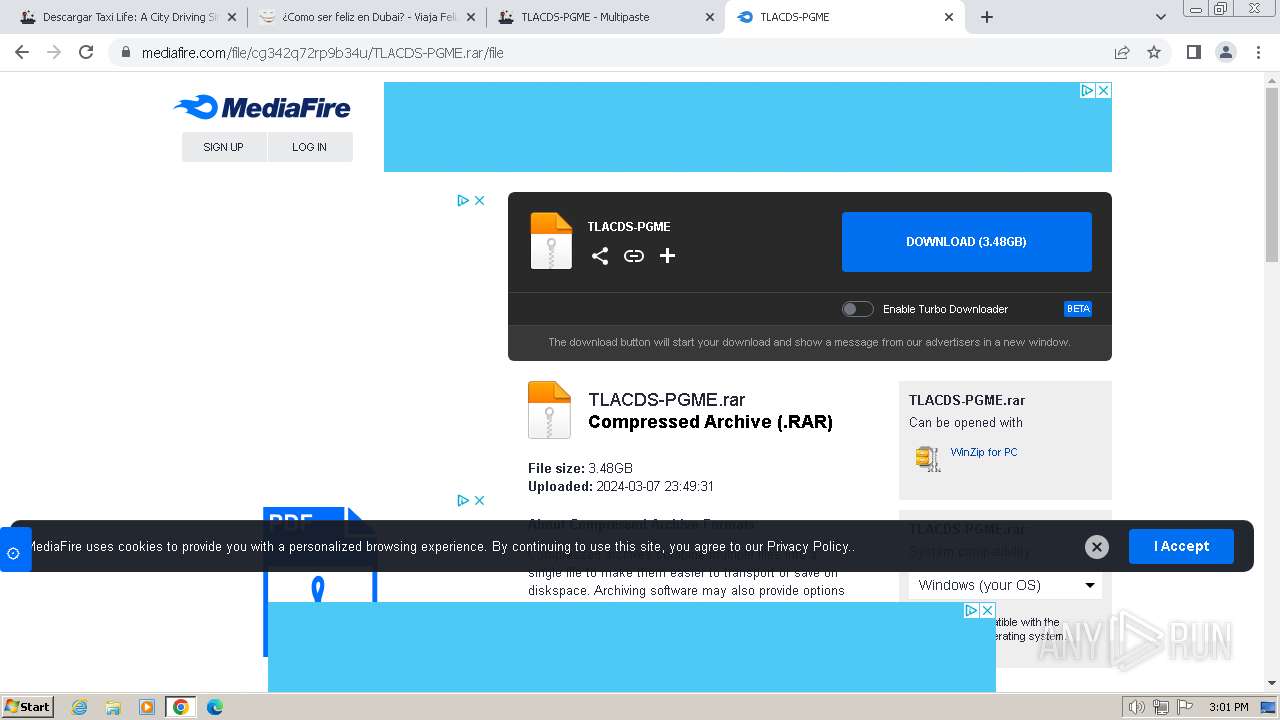
Task: Click the copy link icon
Action: pos(634,256)
